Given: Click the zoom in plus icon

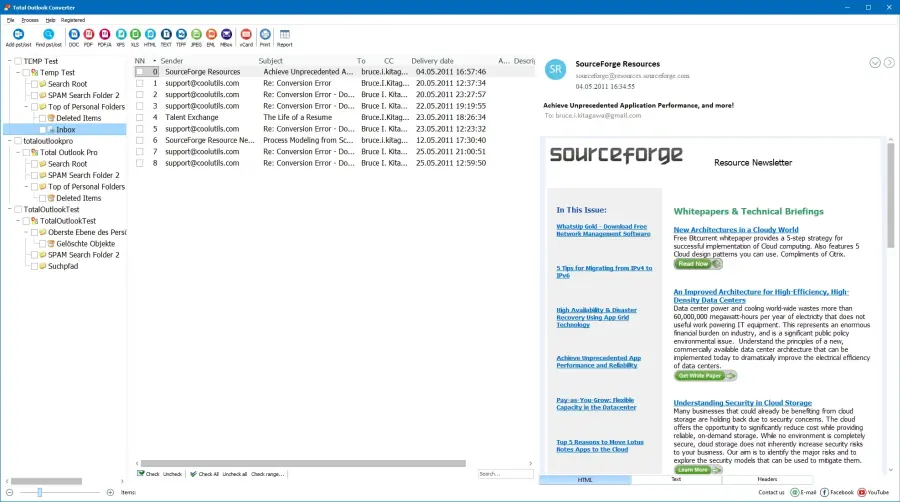Looking at the screenshot, I should point(110,492).
